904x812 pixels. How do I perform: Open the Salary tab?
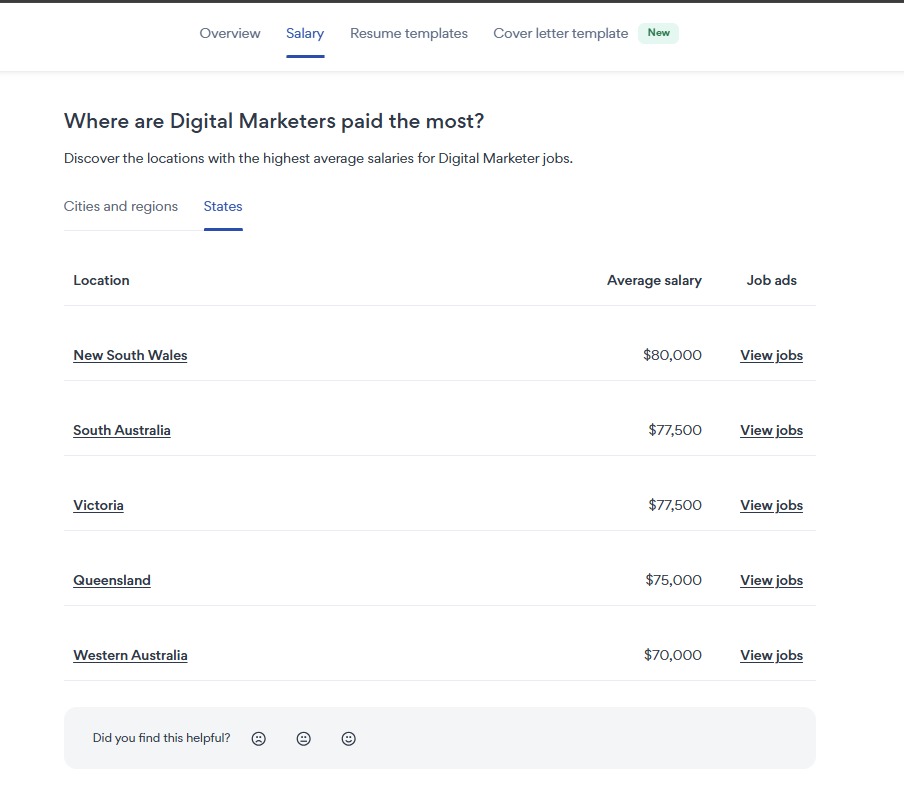[305, 33]
